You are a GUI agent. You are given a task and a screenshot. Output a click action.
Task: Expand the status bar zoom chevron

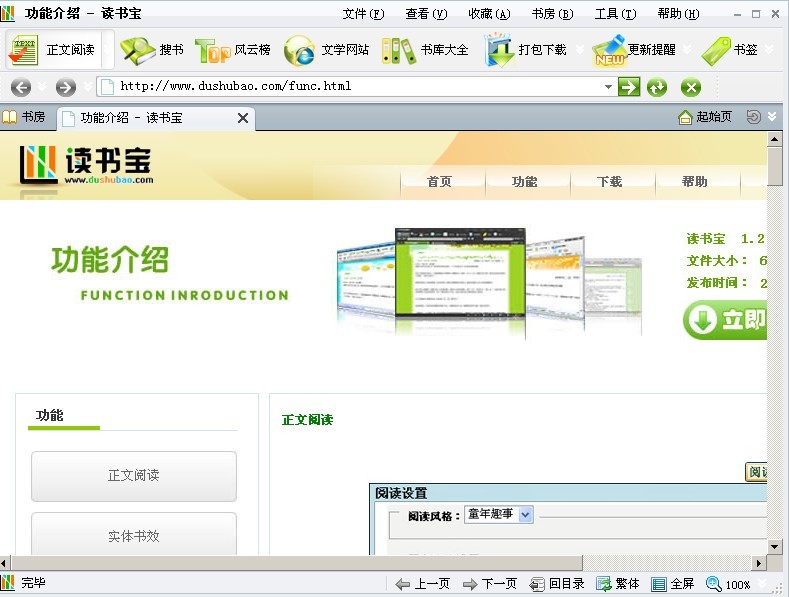[x=762, y=583]
